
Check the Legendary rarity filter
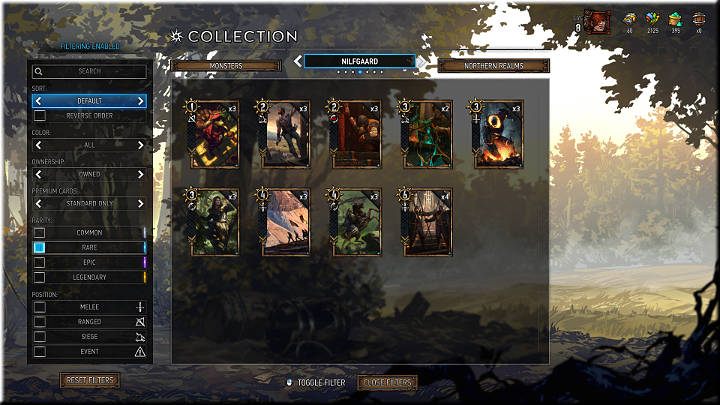[x=39, y=277]
